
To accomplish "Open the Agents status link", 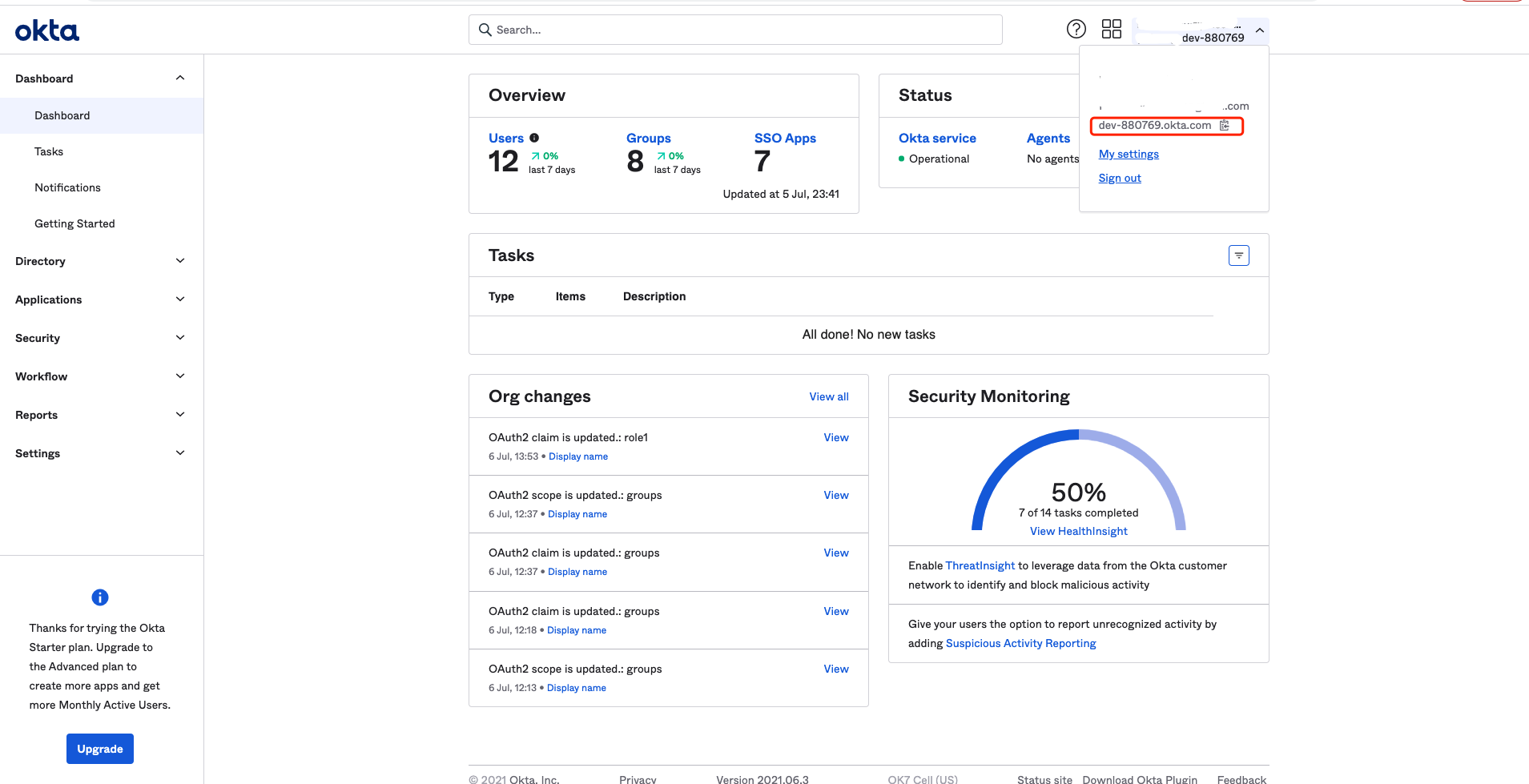I will pyautogui.click(x=1048, y=138).
